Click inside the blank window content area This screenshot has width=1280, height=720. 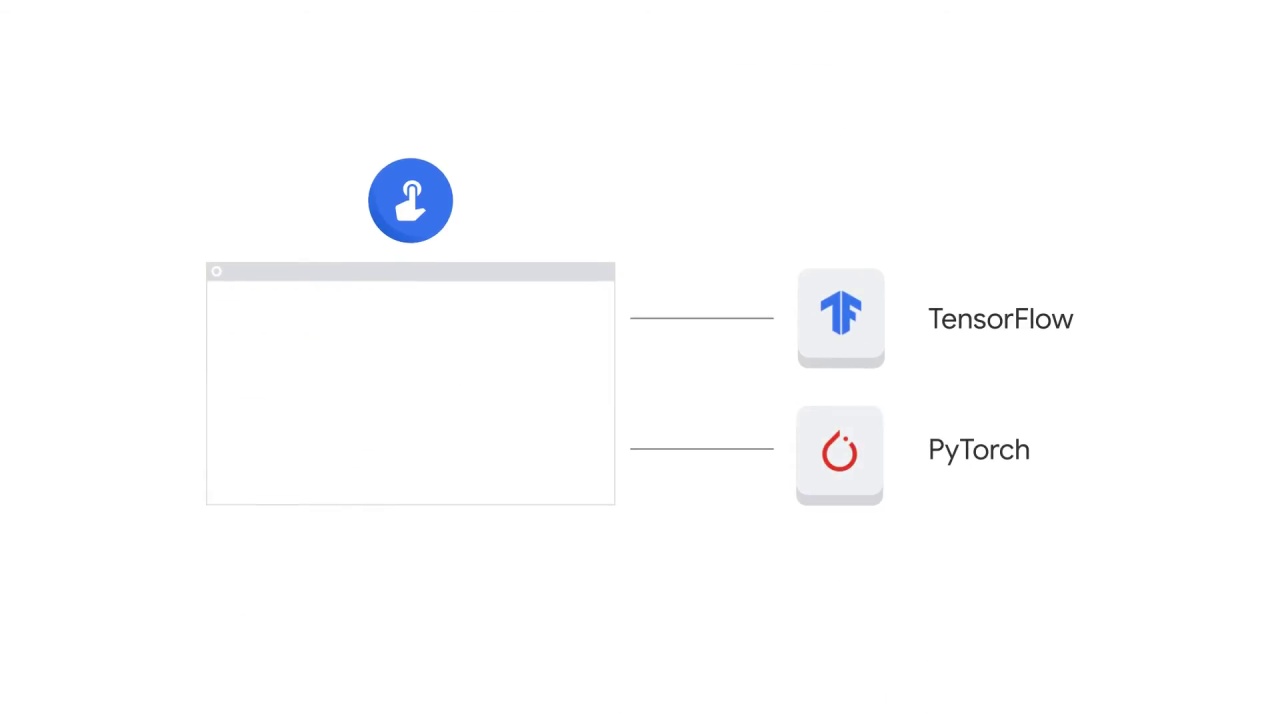pyautogui.click(x=410, y=392)
